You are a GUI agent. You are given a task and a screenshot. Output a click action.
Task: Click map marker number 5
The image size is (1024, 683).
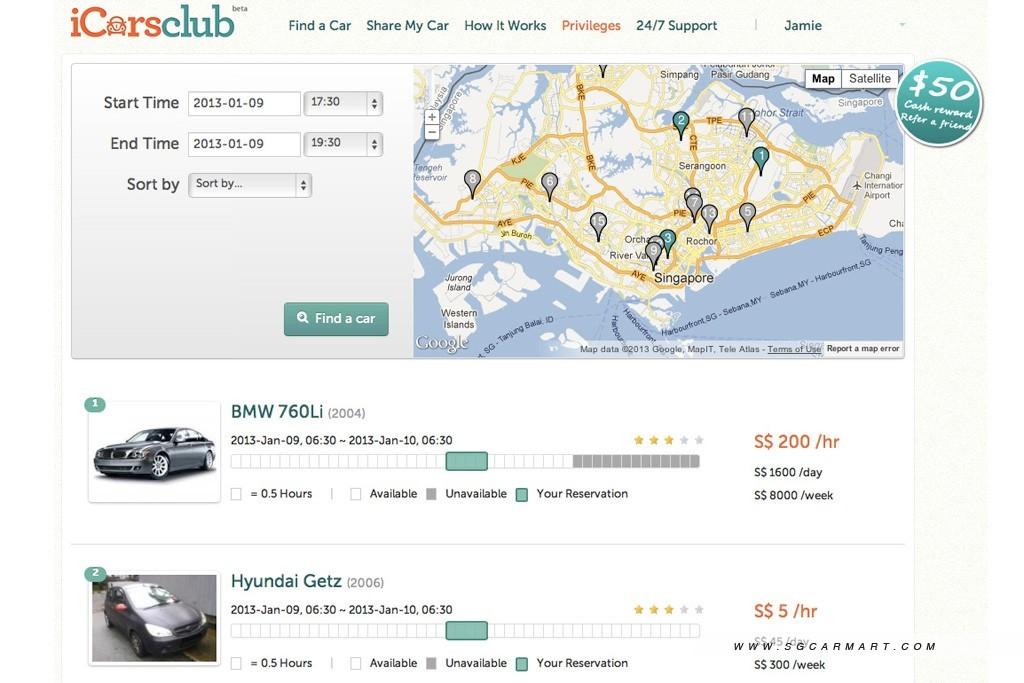(747, 213)
